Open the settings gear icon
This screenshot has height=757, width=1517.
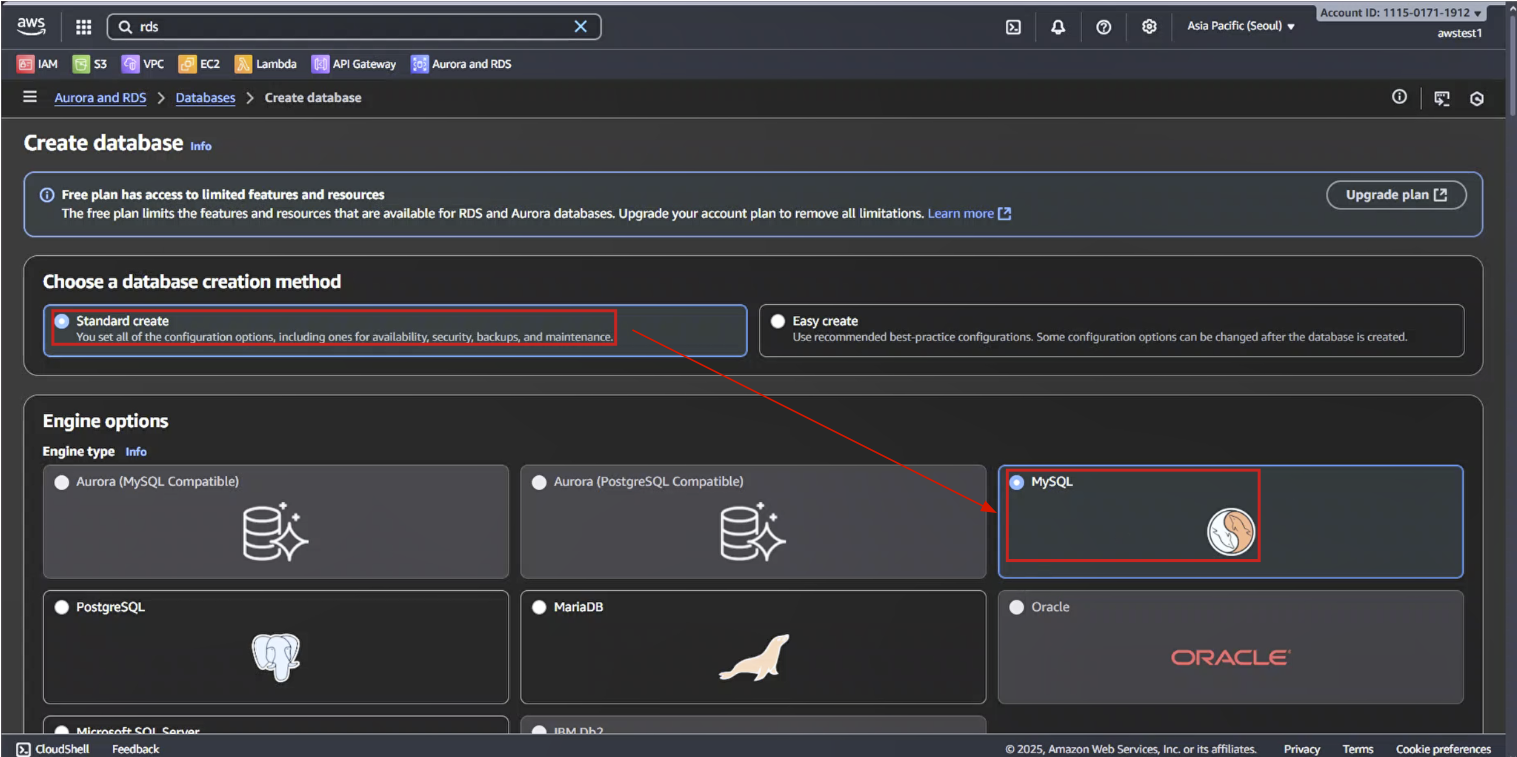pos(1149,27)
